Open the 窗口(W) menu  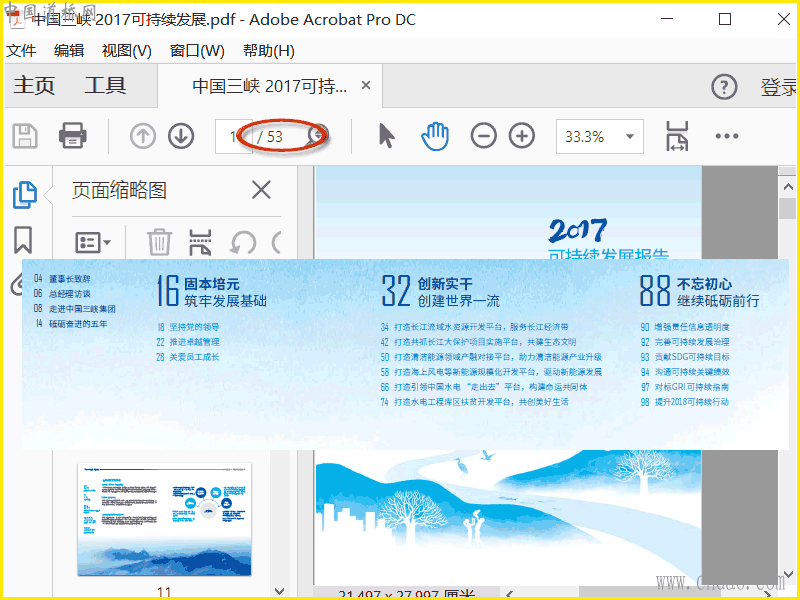pyautogui.click(x=197, y=51)
